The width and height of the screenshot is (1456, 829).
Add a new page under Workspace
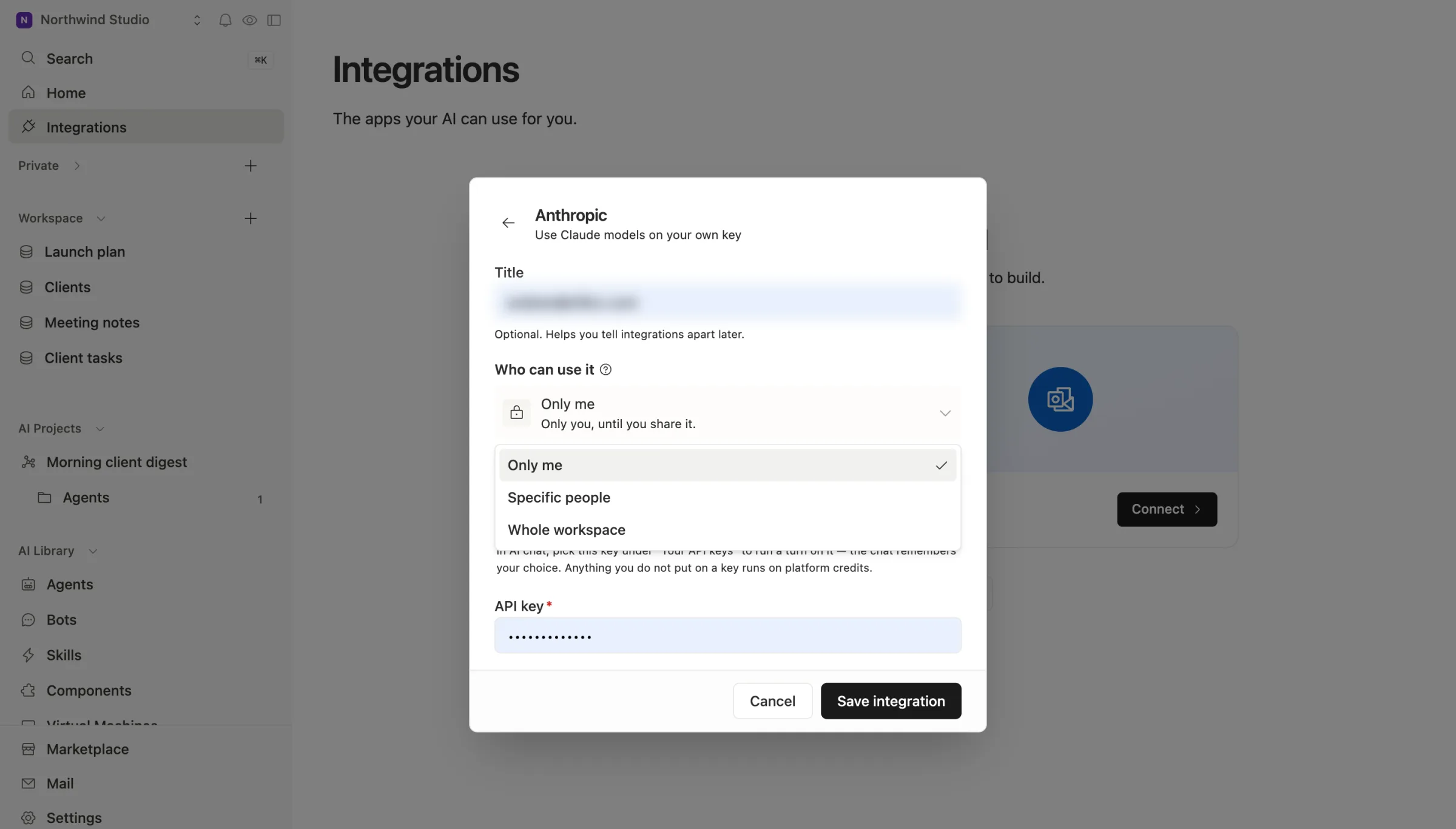click(x=251, y=218)
